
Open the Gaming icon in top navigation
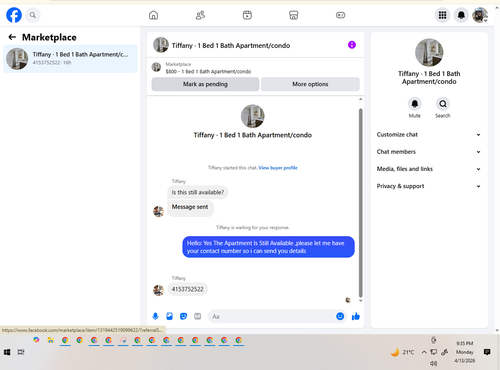pos(340,15)
